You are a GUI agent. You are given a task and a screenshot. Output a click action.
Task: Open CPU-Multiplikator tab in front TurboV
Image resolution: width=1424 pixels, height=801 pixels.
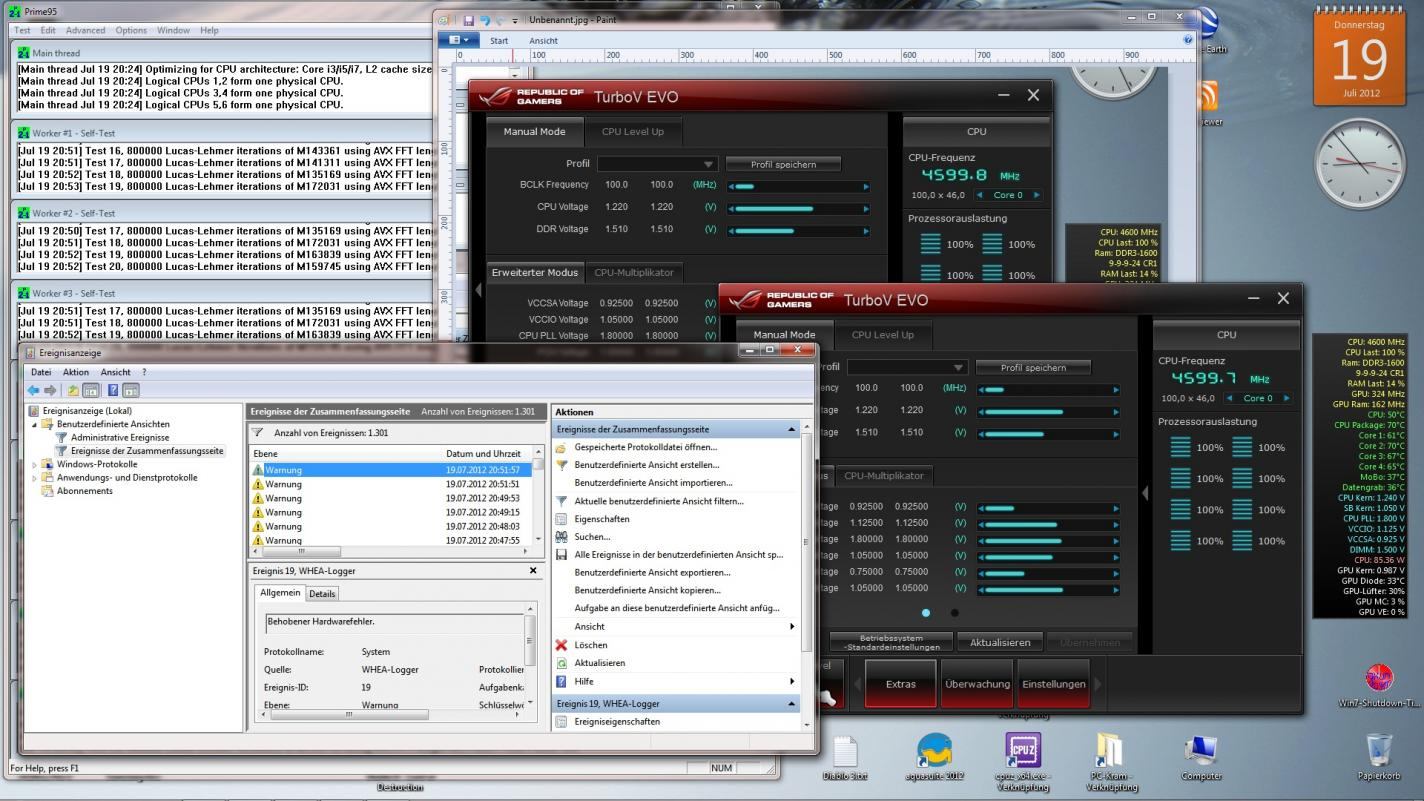point(884,476)
